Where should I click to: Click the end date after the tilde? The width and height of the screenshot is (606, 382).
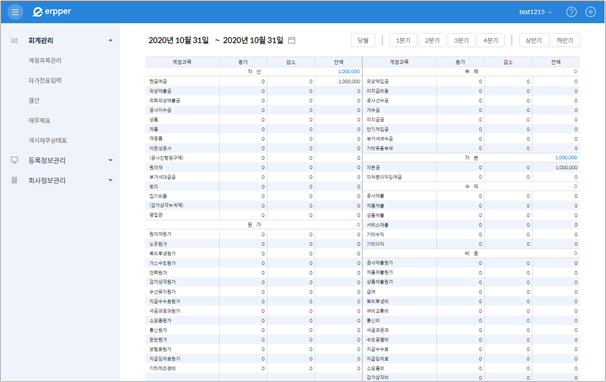[253, 40]
